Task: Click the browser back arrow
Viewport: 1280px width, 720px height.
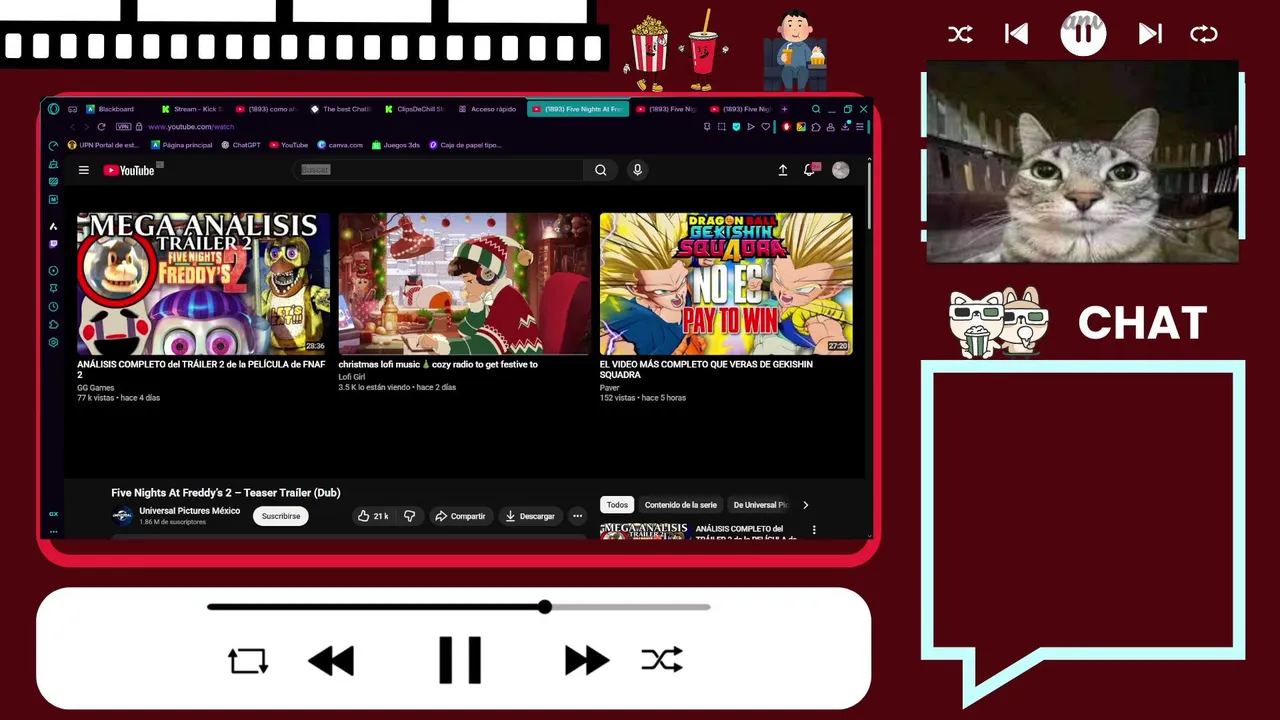Action: click(x=72, y=127)
